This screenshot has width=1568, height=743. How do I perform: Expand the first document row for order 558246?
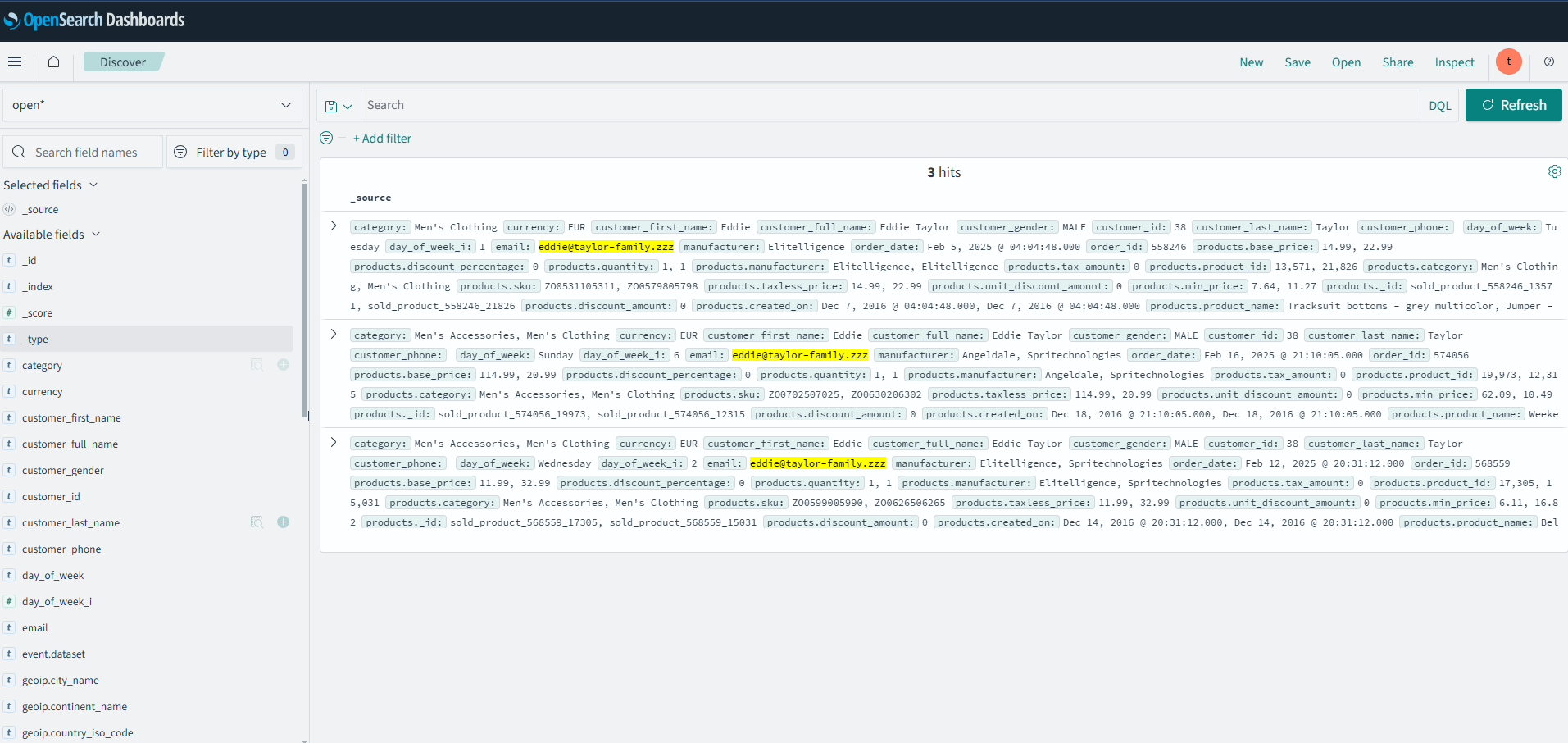[334, 226]
